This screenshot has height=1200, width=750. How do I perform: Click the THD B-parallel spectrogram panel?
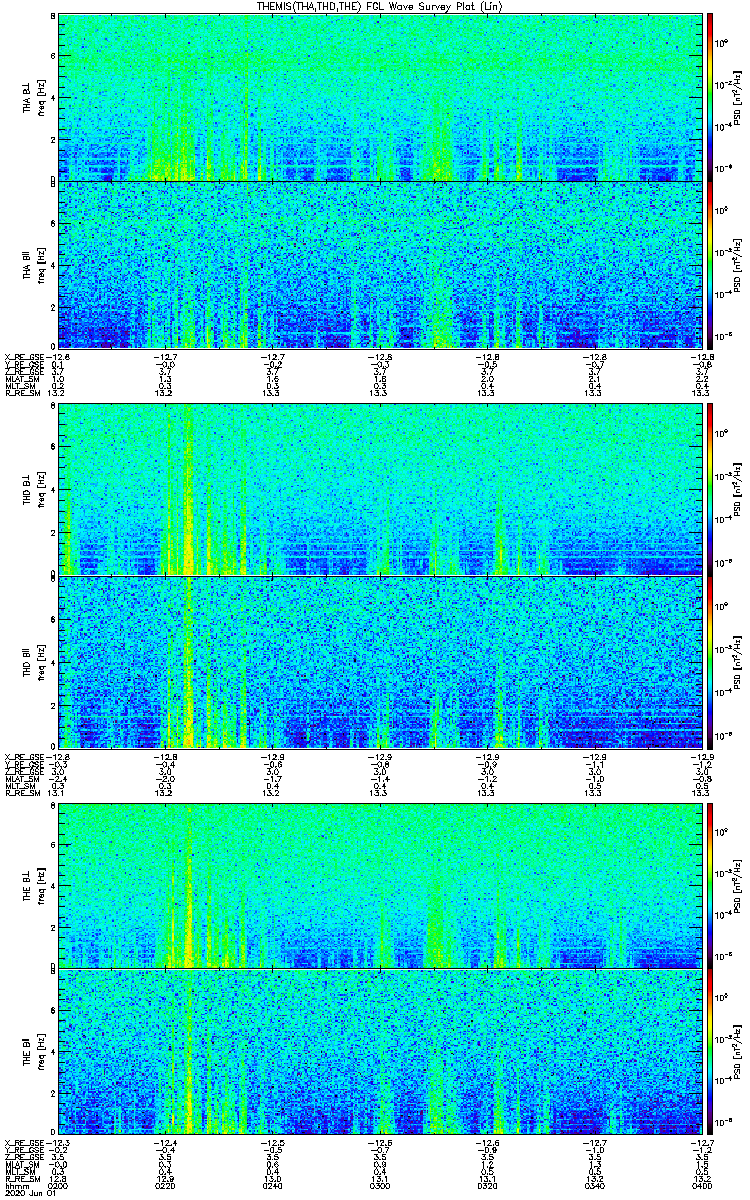[381, 660]
